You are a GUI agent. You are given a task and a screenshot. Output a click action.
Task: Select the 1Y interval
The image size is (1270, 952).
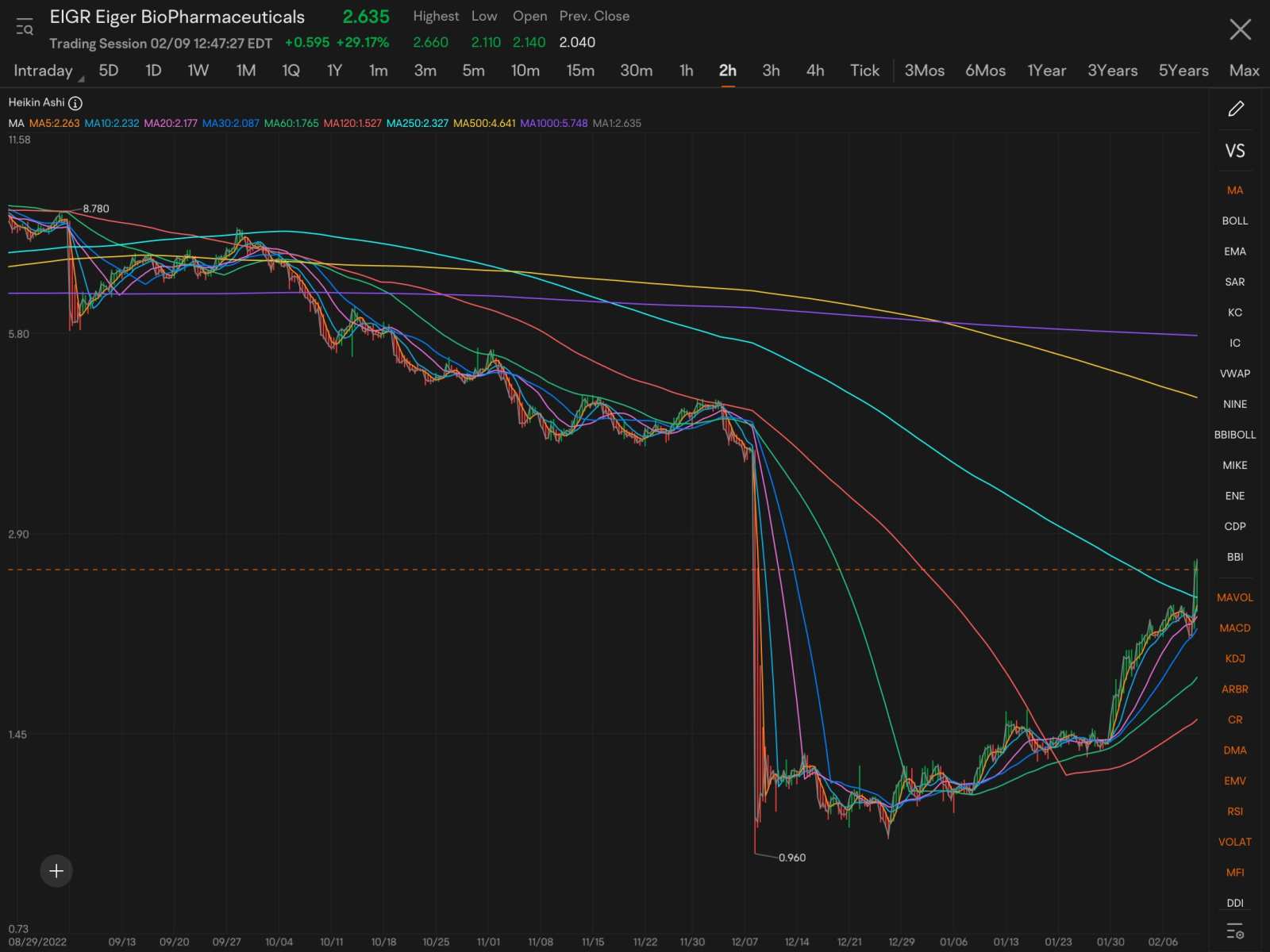click(x=334, y=71)
